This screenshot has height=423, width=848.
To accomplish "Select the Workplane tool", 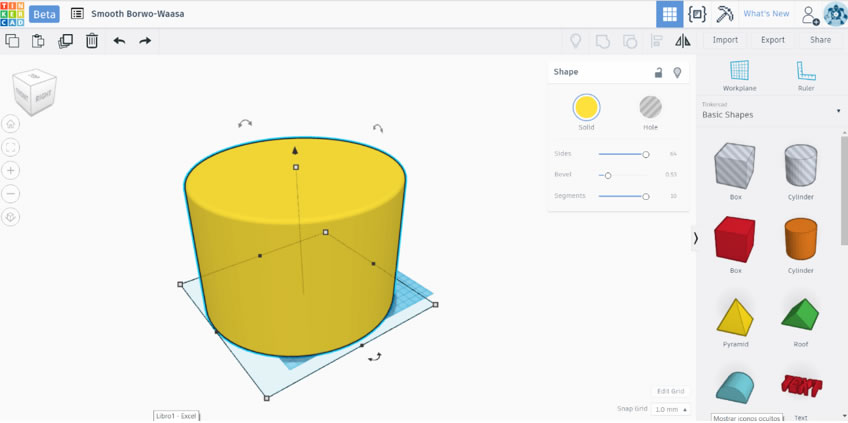I will pyautogui.click(x=739, y=76).
